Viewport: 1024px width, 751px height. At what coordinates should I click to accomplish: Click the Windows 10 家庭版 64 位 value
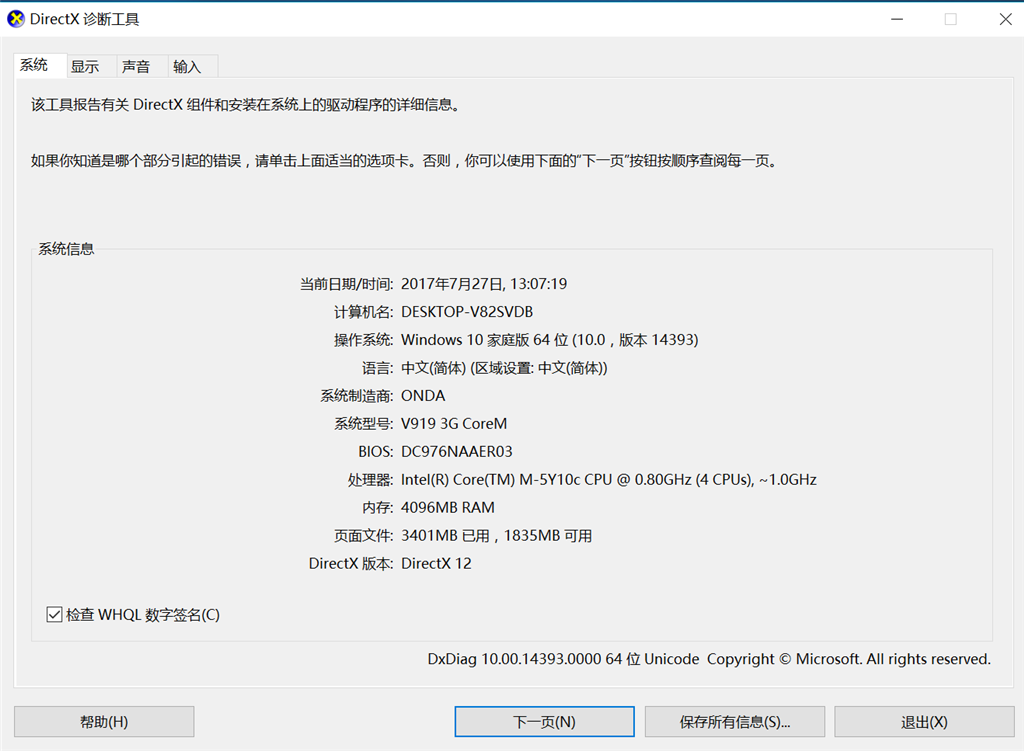point(549,340)
